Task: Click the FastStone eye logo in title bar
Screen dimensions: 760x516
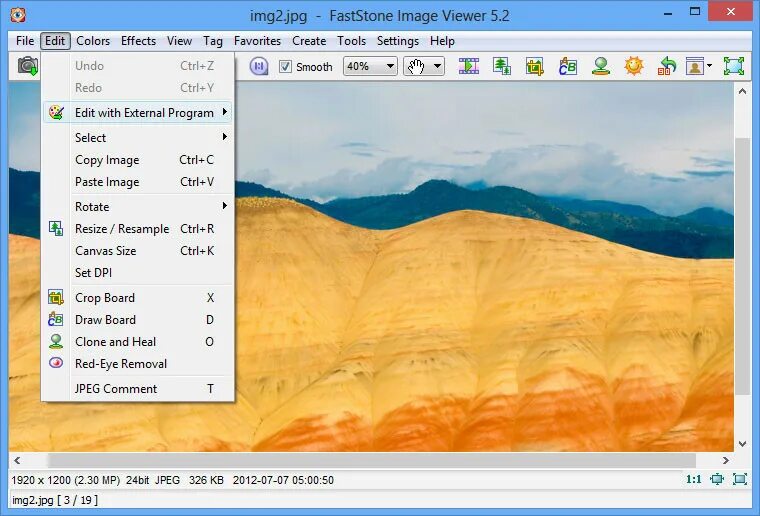Action: tap(18, 15)
